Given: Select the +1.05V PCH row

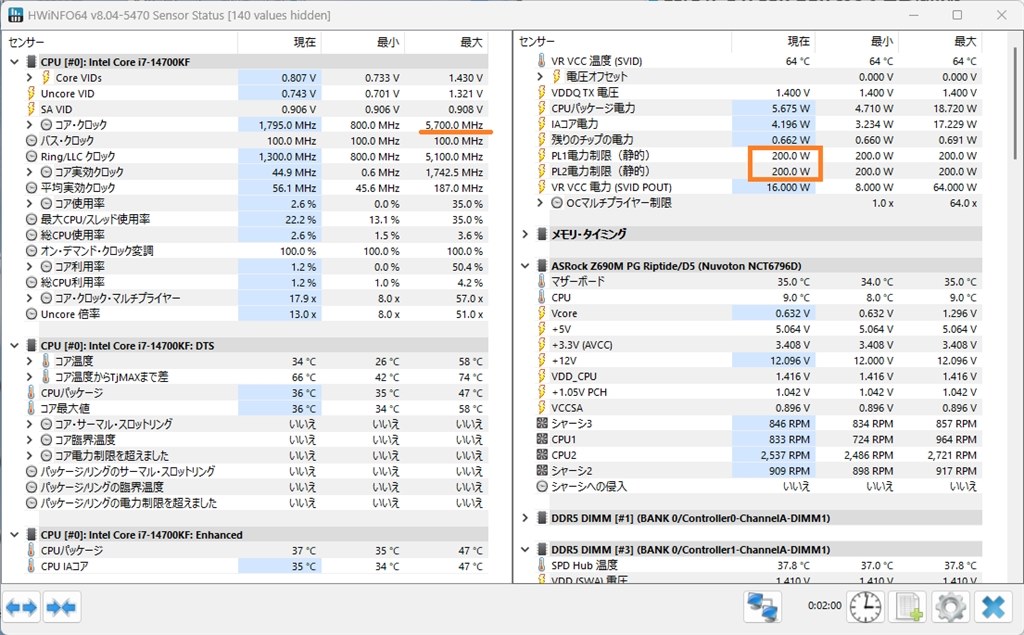Looking at the screenshot, I should pos(758,392).
